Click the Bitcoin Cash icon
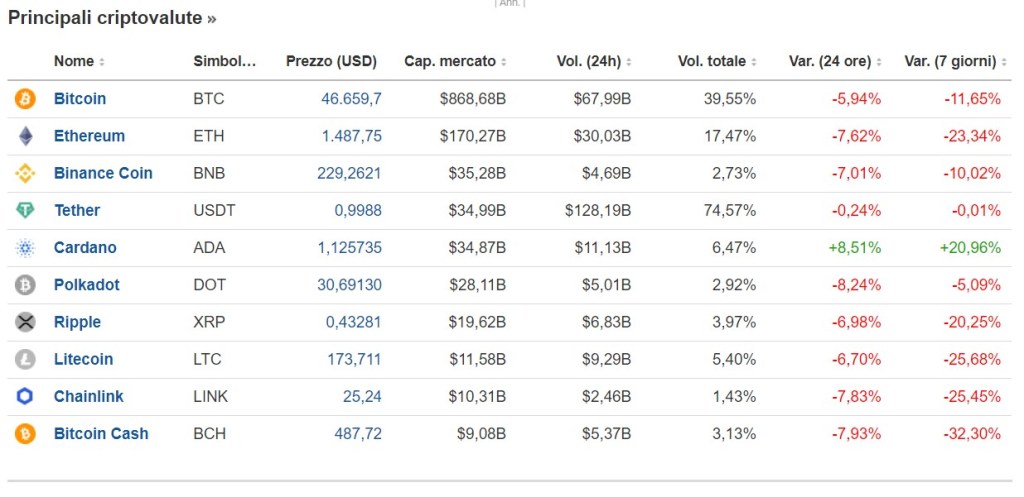This screenshot has height=497, width=1024. (x=25, y=434)
